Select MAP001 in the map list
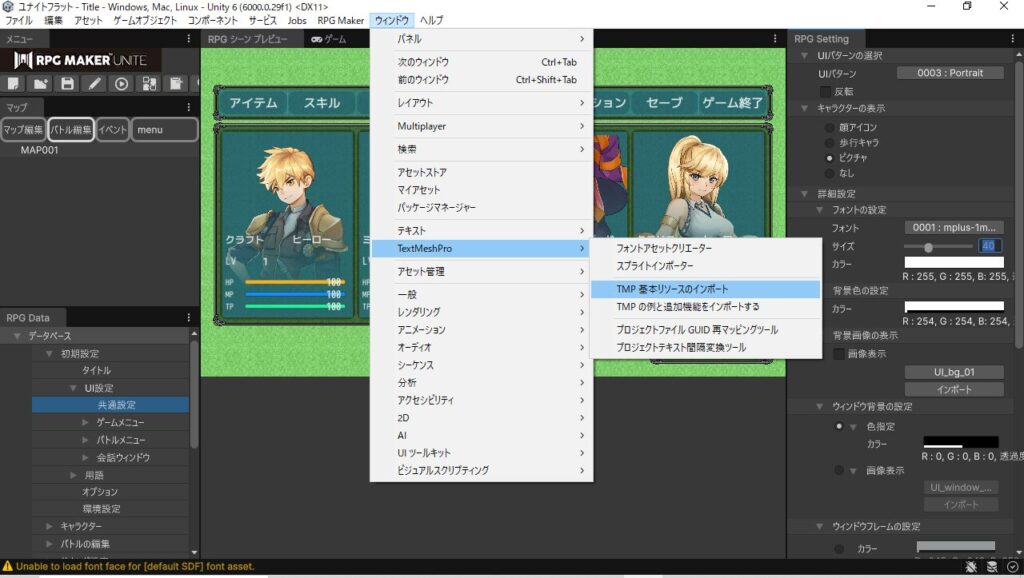The image size is (1024, 578). [39, 150]
